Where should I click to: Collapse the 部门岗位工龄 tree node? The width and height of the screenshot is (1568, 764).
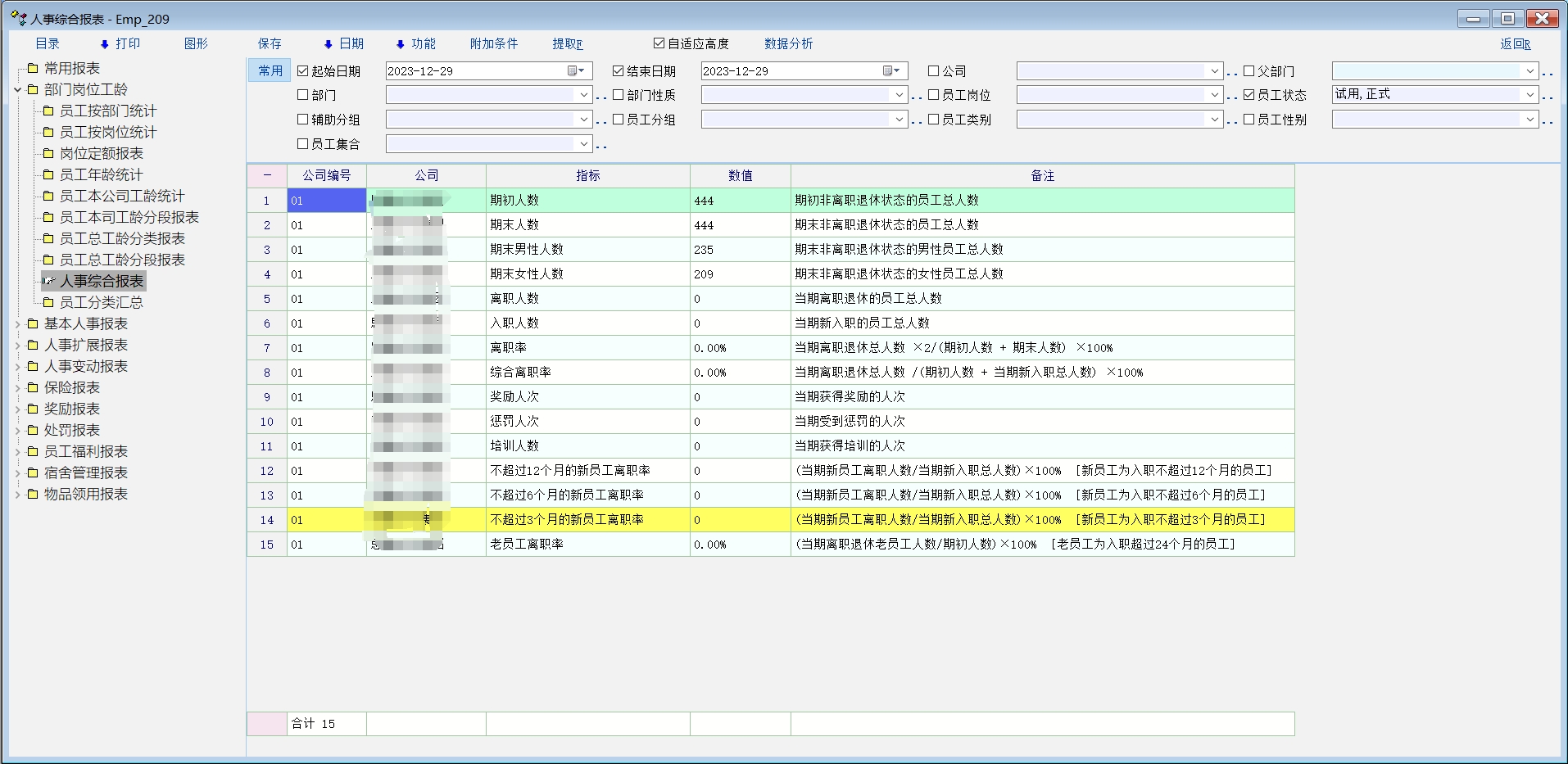tap(17, 90)
